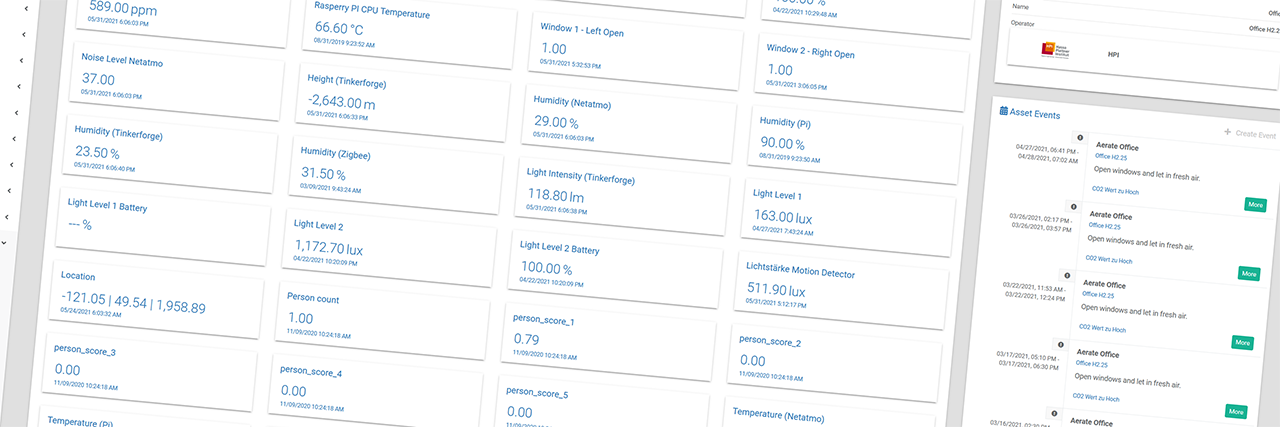The height and width of the screenshot is (427, 1280).
Task: Click the calendar icon beside Asset Events
Action: (1004, 113)
